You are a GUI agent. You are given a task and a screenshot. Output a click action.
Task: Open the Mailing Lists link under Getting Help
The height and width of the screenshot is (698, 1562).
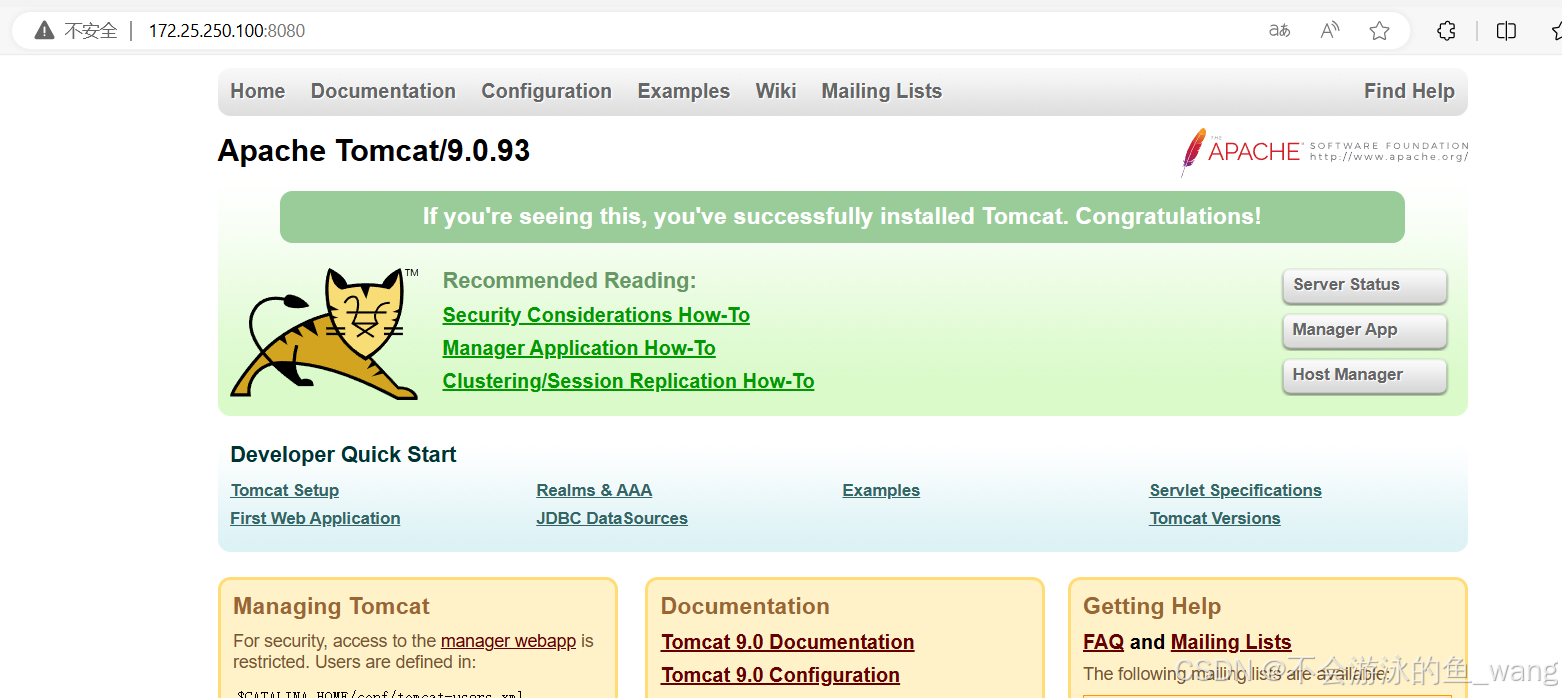[1231, 642]
